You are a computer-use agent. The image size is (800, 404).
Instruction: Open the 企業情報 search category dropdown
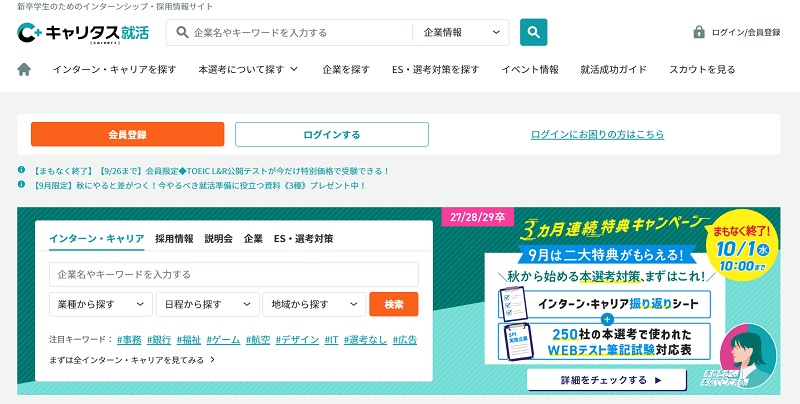[461, 32]
